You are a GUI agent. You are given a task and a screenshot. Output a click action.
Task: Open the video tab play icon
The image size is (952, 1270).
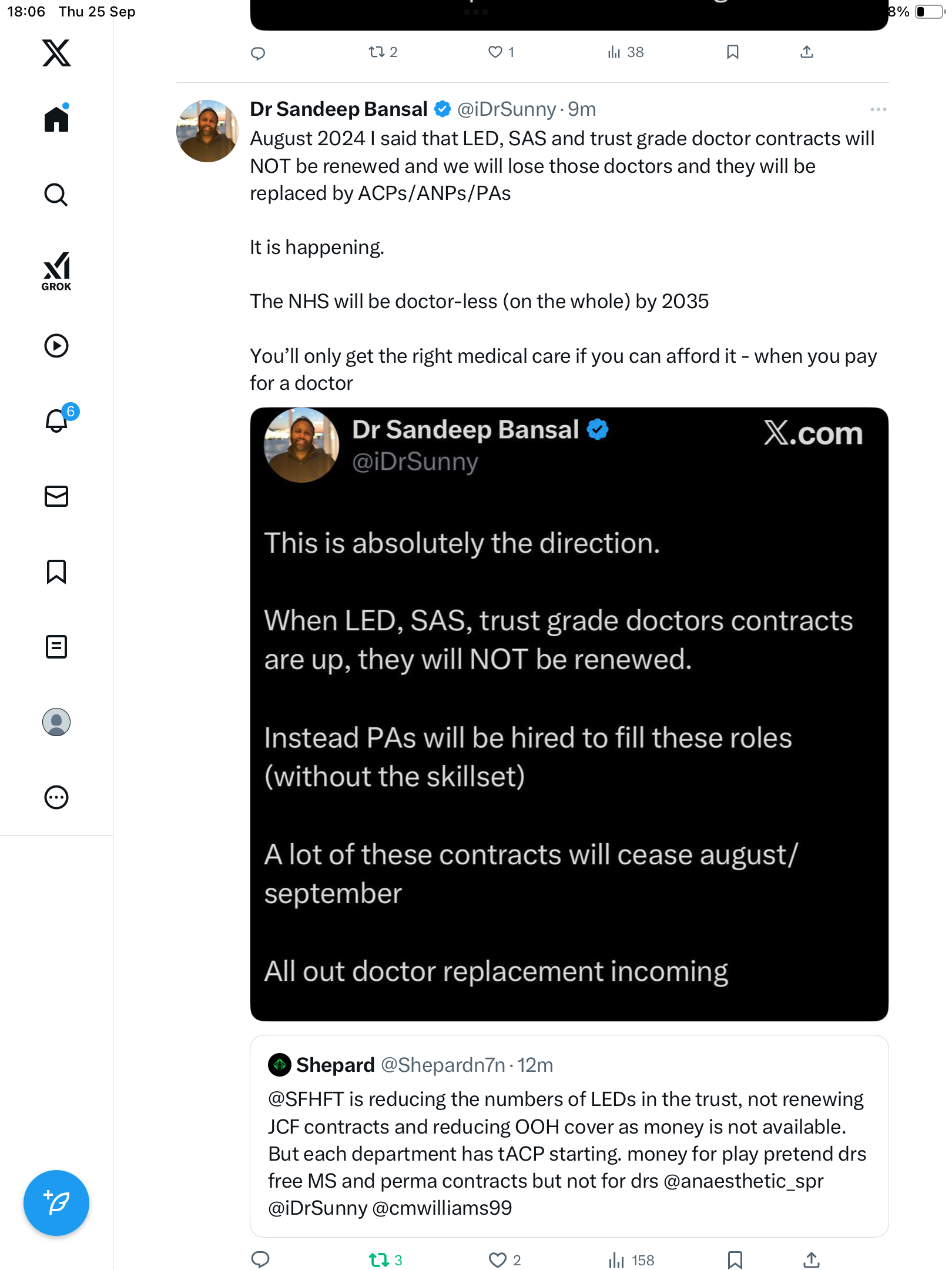(x=56, y=346)
